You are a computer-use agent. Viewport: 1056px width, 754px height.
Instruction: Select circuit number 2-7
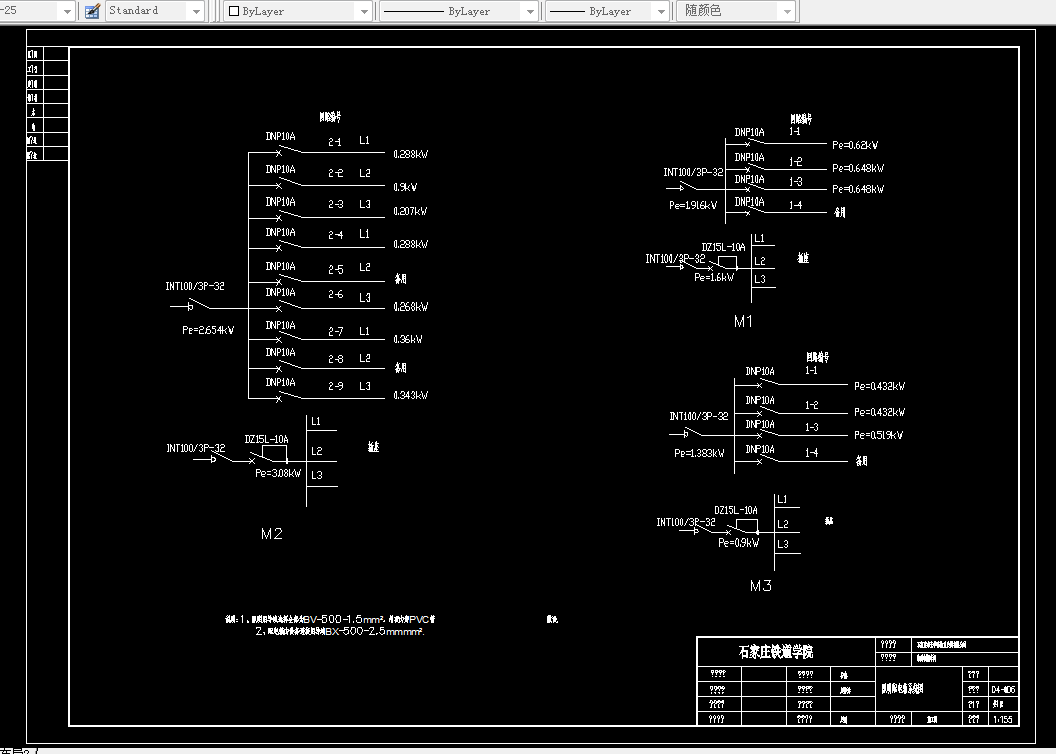tap(335, 331)
